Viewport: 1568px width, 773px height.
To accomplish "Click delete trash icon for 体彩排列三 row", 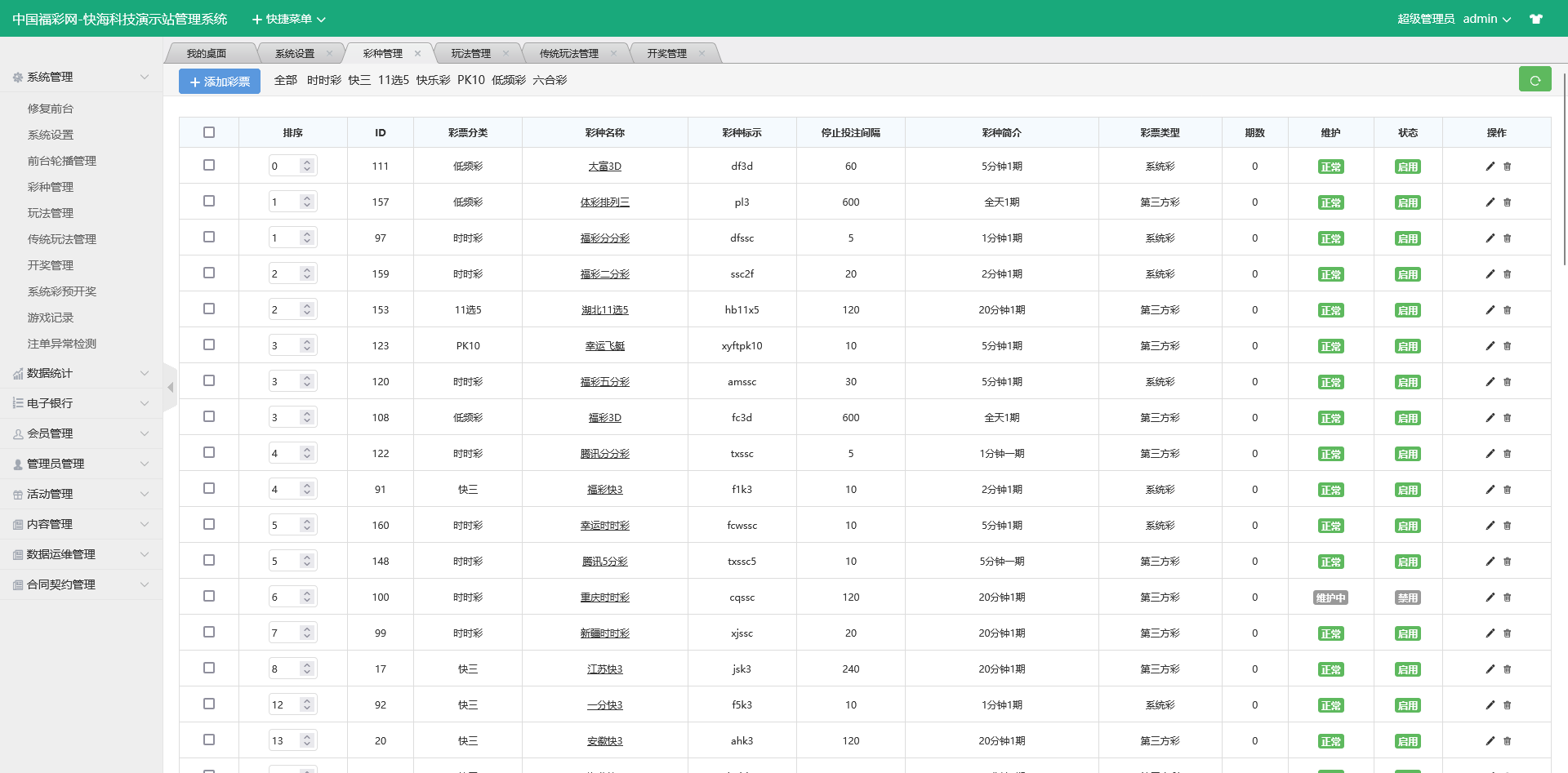I will coord(1508,202).
